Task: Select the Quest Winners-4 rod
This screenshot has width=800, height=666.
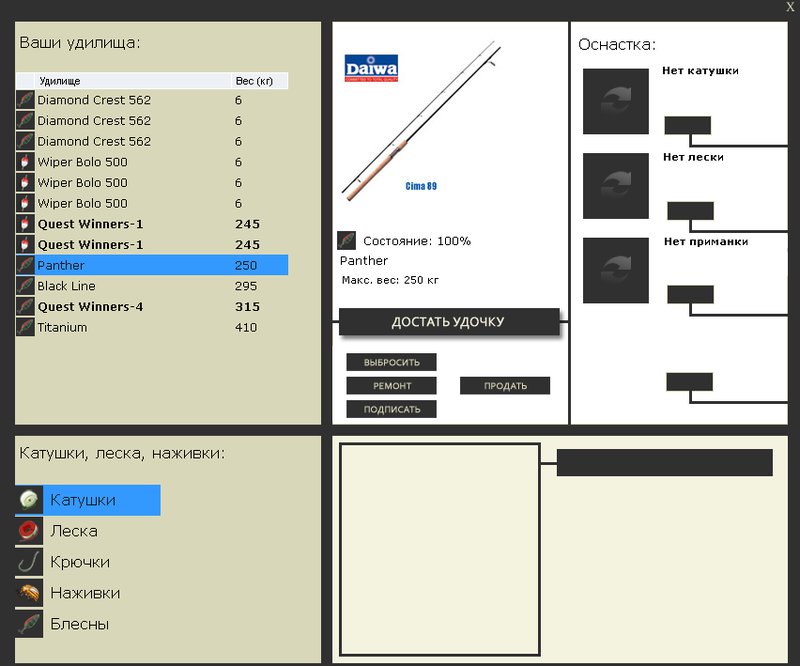Action: (152, 307)
